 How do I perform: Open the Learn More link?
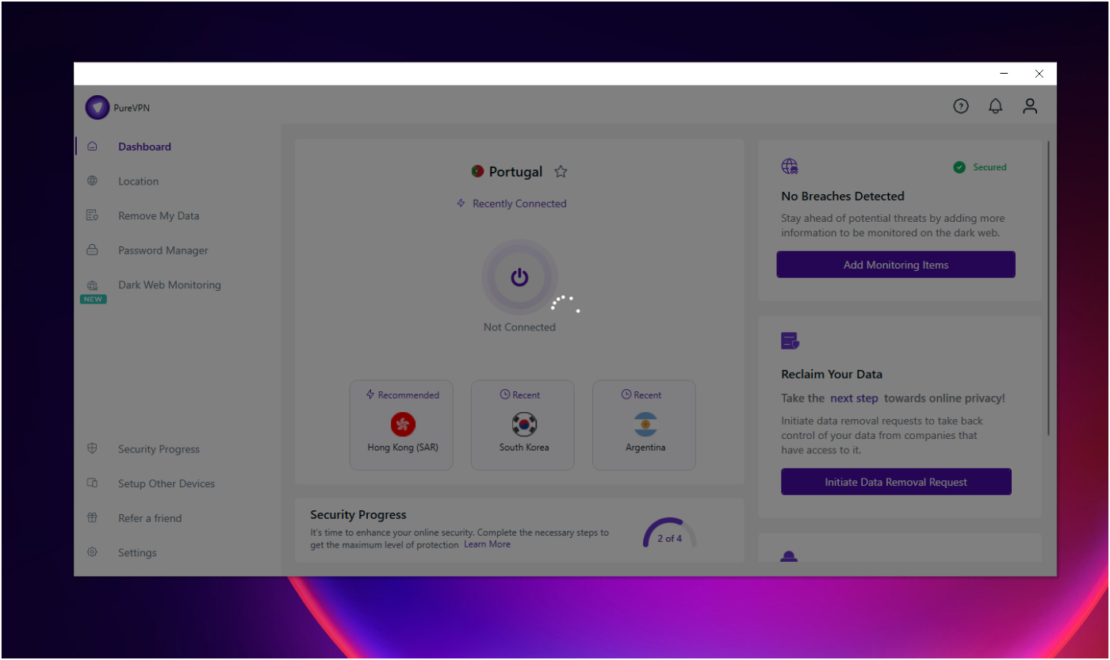coord(488,544)
